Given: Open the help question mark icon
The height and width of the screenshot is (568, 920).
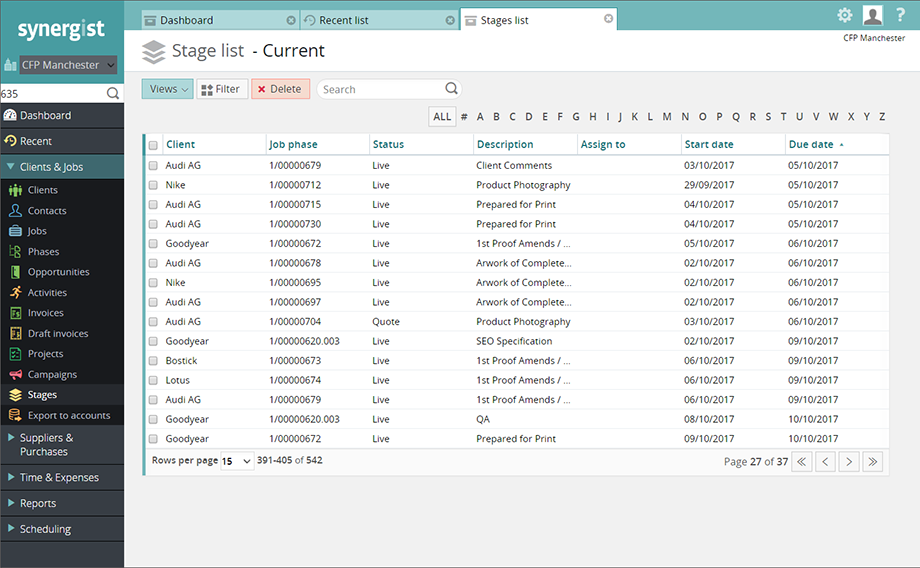Looking at the screenshot, I should click(x=900, y=15).
